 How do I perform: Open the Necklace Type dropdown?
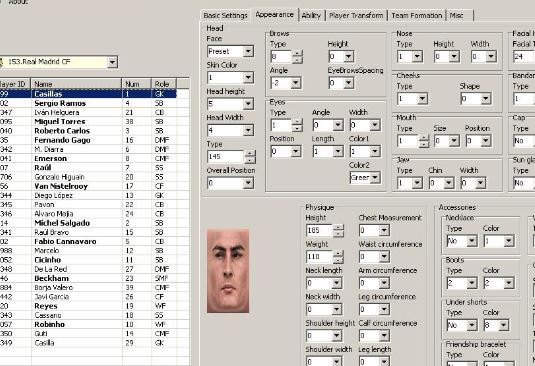click(x=472, y=241)
